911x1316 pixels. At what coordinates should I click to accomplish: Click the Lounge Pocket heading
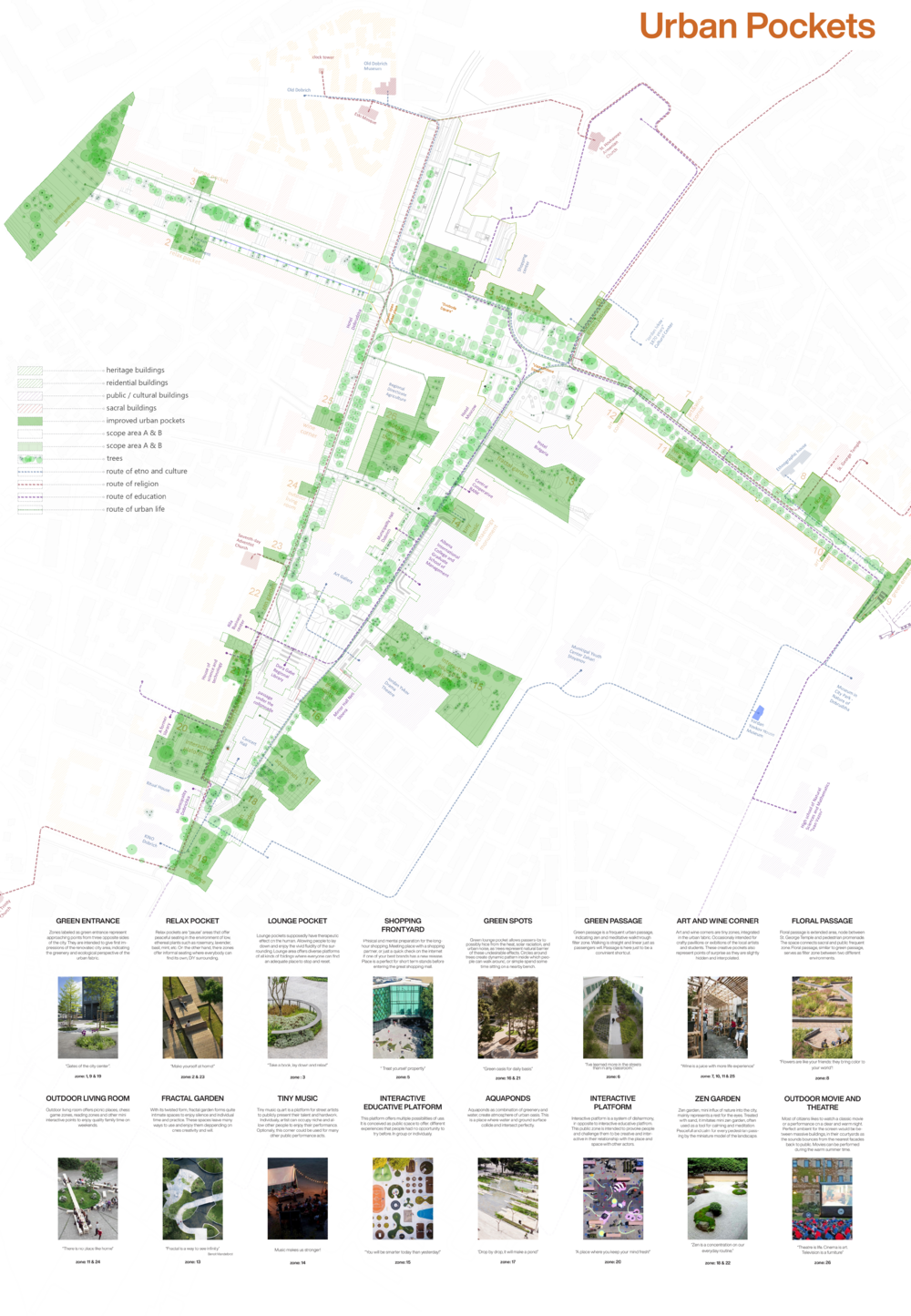pos(297,921)
